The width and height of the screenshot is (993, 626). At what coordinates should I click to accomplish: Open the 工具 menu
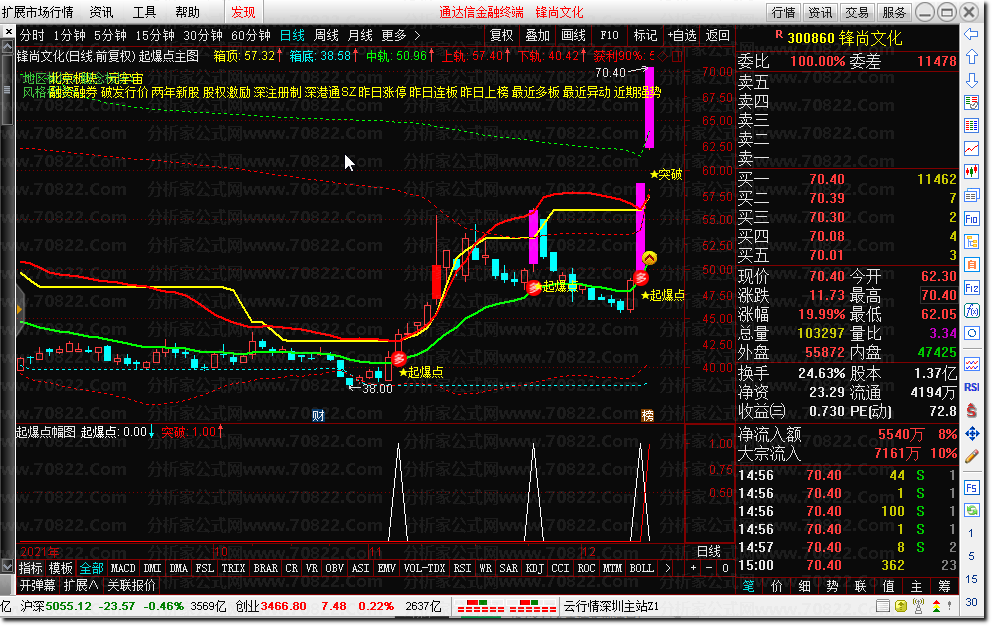144,12
